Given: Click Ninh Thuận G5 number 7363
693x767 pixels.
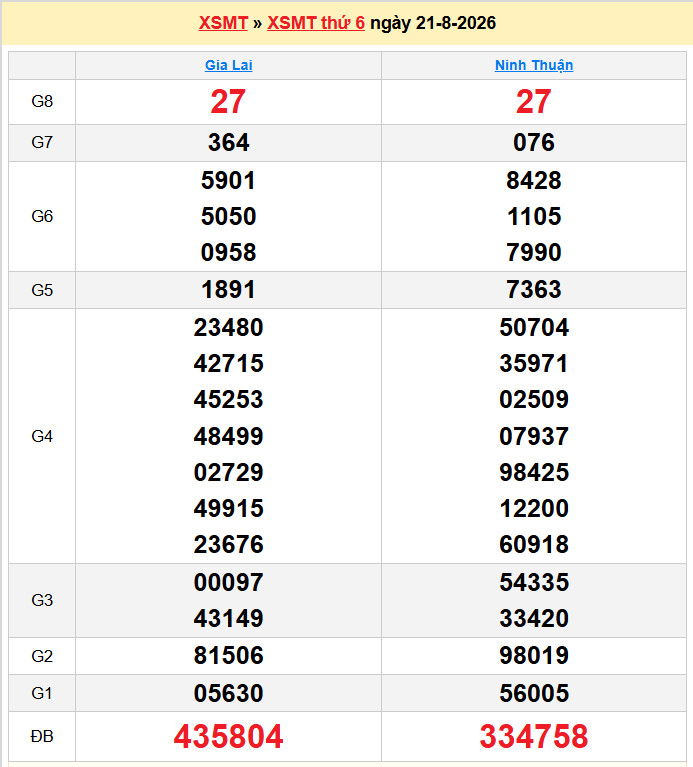Looking at the screenshot, I should [x=534, y=290].
